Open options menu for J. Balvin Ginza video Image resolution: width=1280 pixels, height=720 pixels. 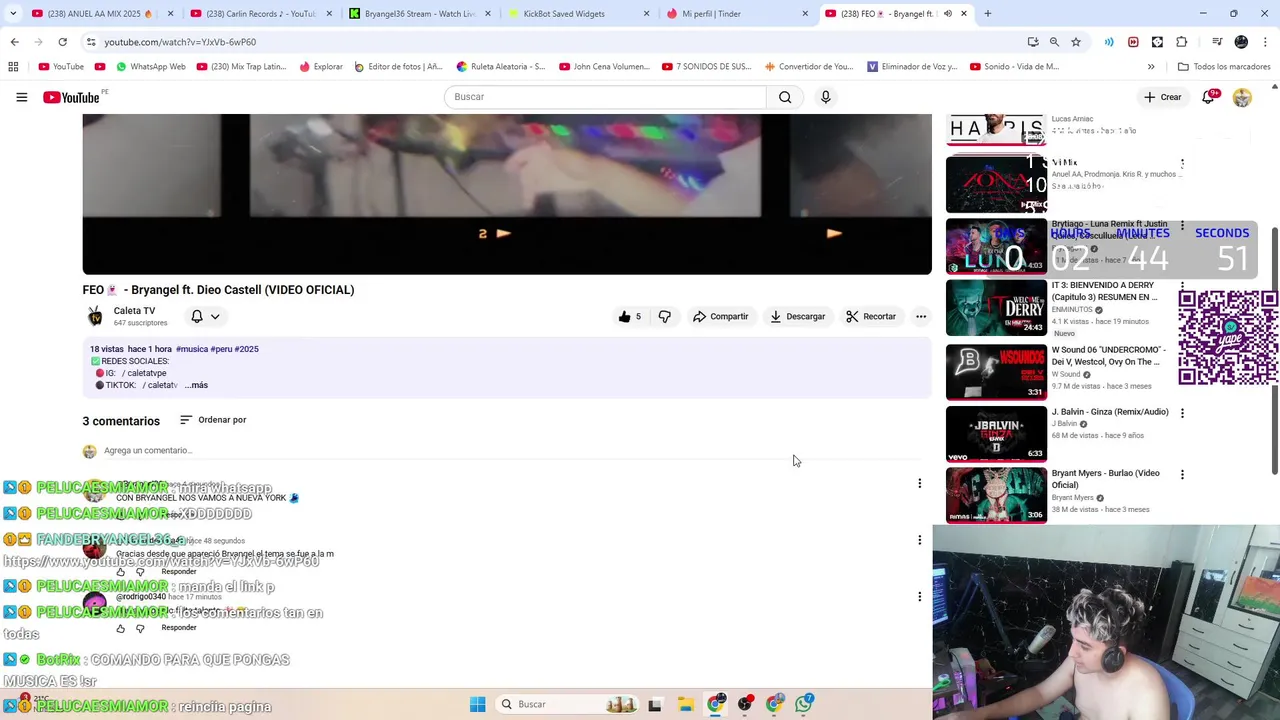1182,413
